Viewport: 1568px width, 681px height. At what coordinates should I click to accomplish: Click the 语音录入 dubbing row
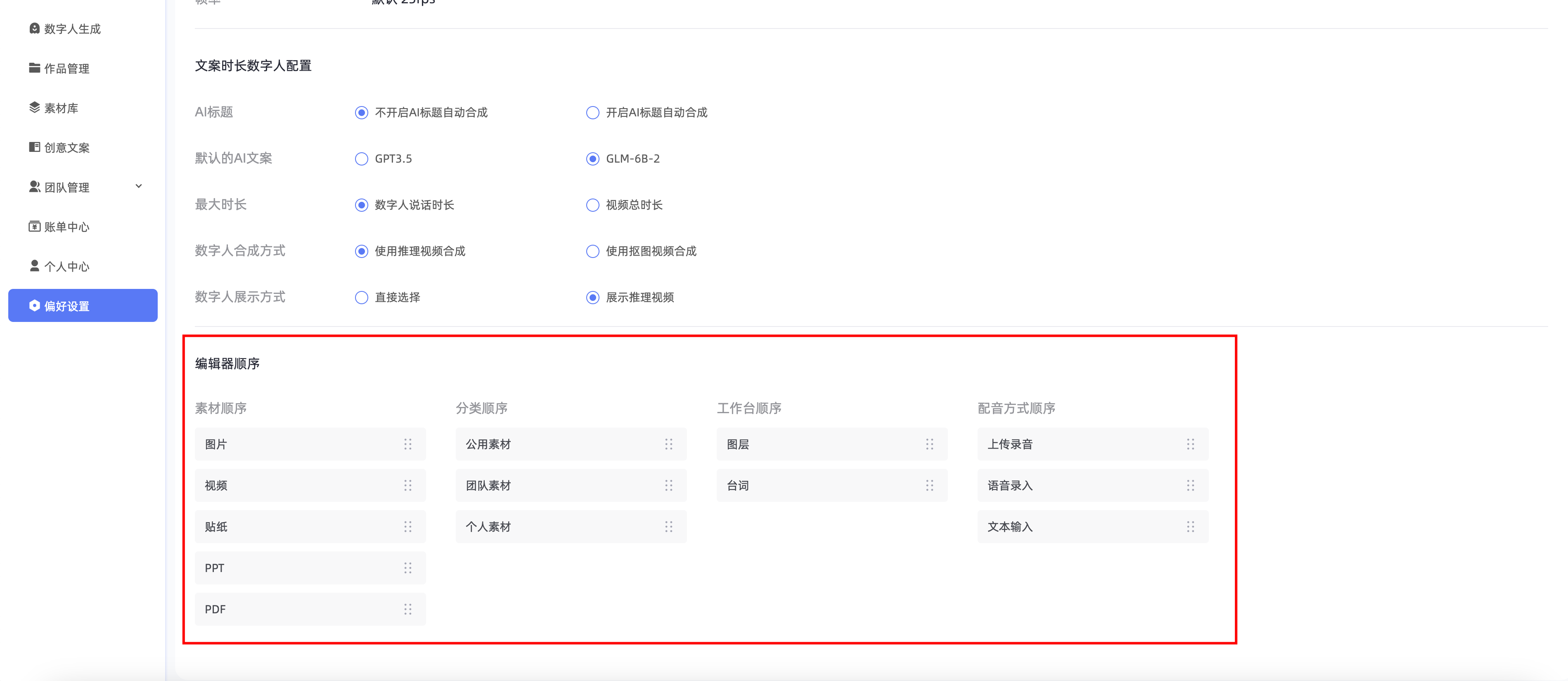1093,486
